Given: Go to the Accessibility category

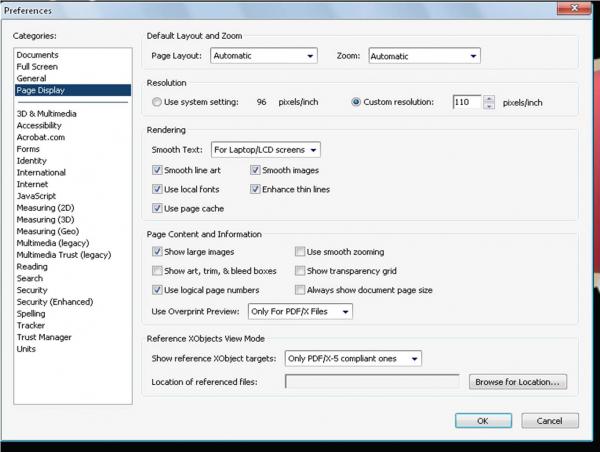Looking at the screenshot, I should [x=39, y=126].
